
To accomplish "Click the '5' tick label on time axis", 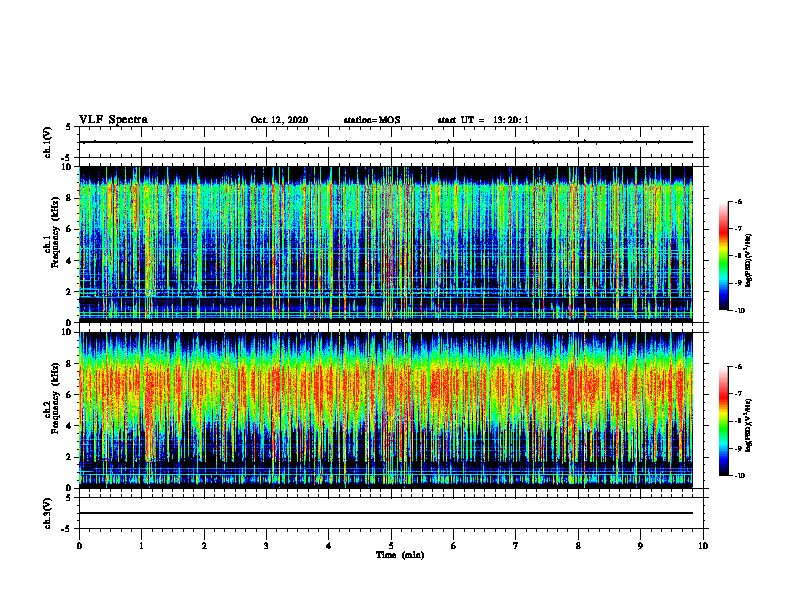I will (x=391, y=545).
